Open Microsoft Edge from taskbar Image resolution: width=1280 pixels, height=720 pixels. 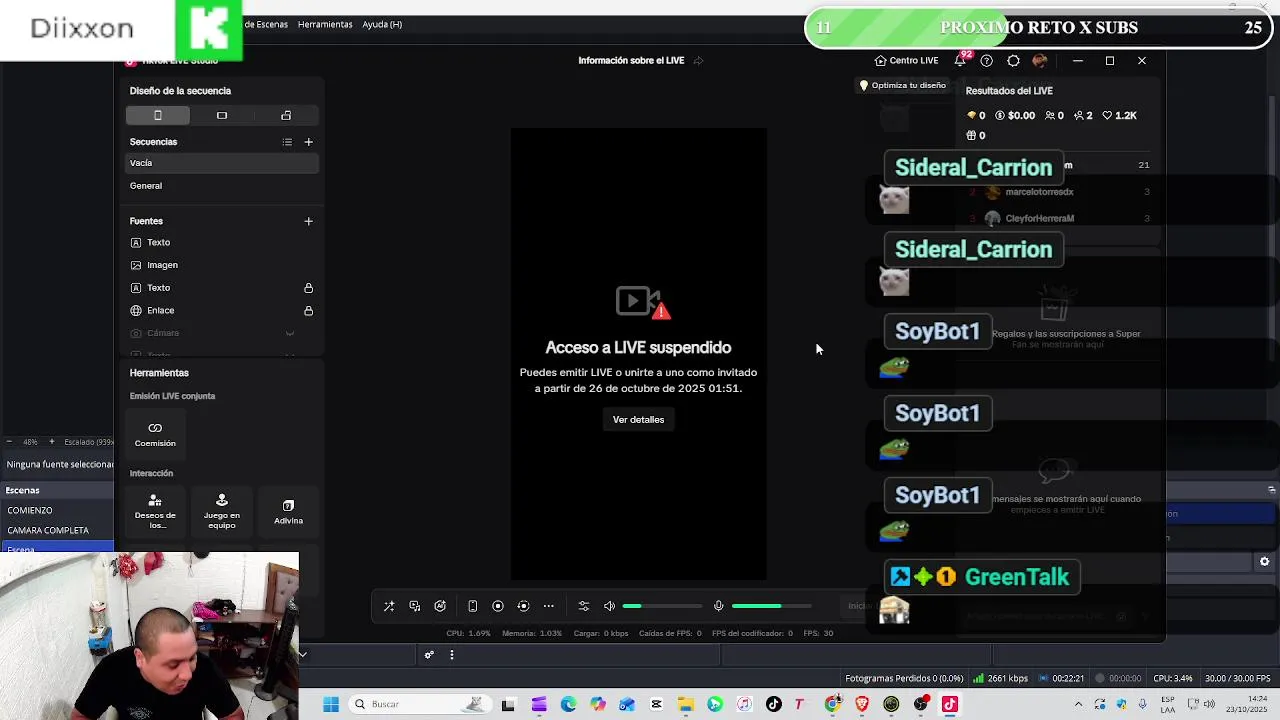point(568,704)
